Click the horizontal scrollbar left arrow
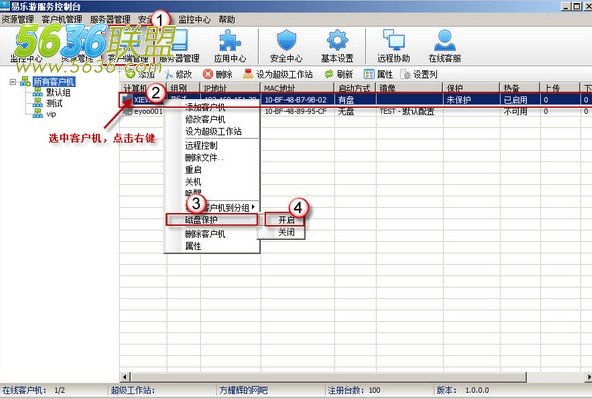The height and width of the screenshot is (399, 592). point(124,377)
